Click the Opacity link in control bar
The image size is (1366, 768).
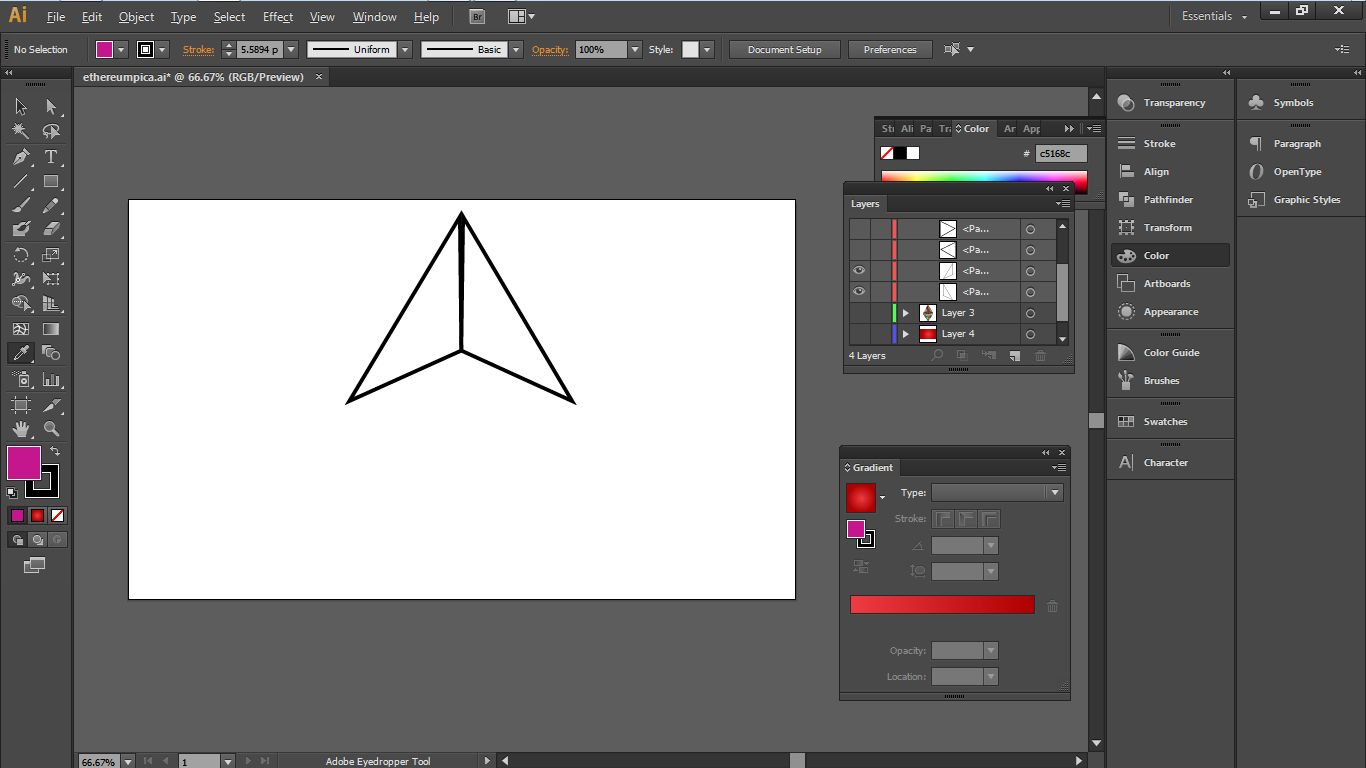click(550, 49)
